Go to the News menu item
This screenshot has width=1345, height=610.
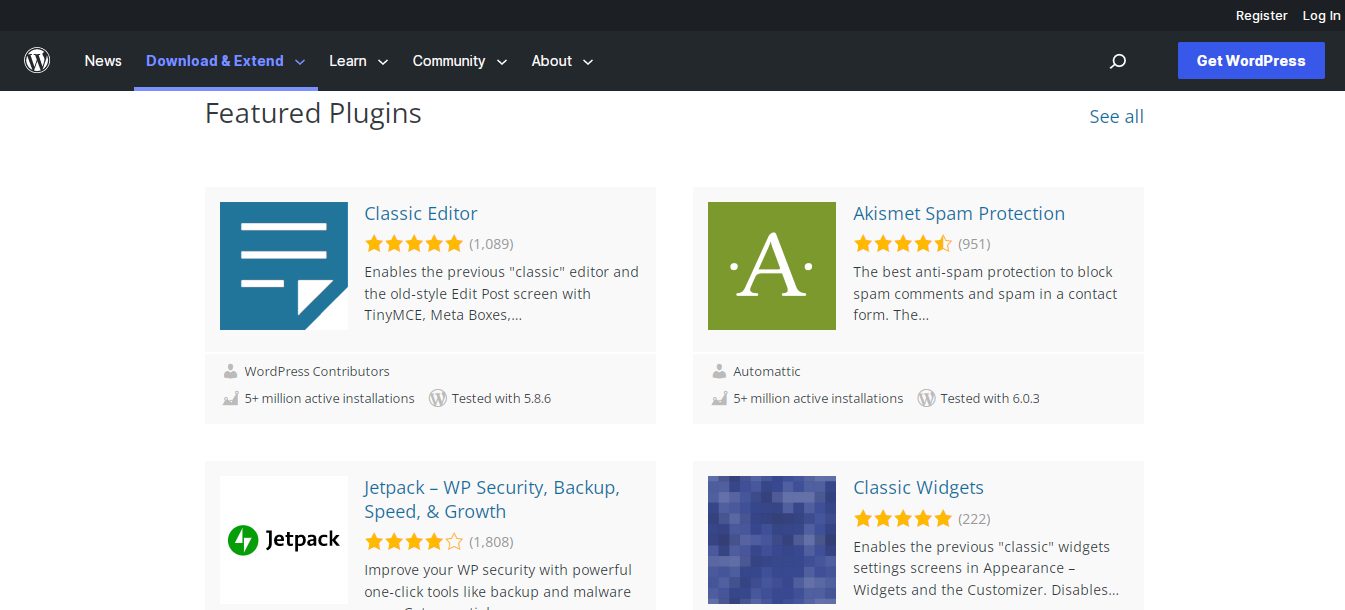click(103, 61)
